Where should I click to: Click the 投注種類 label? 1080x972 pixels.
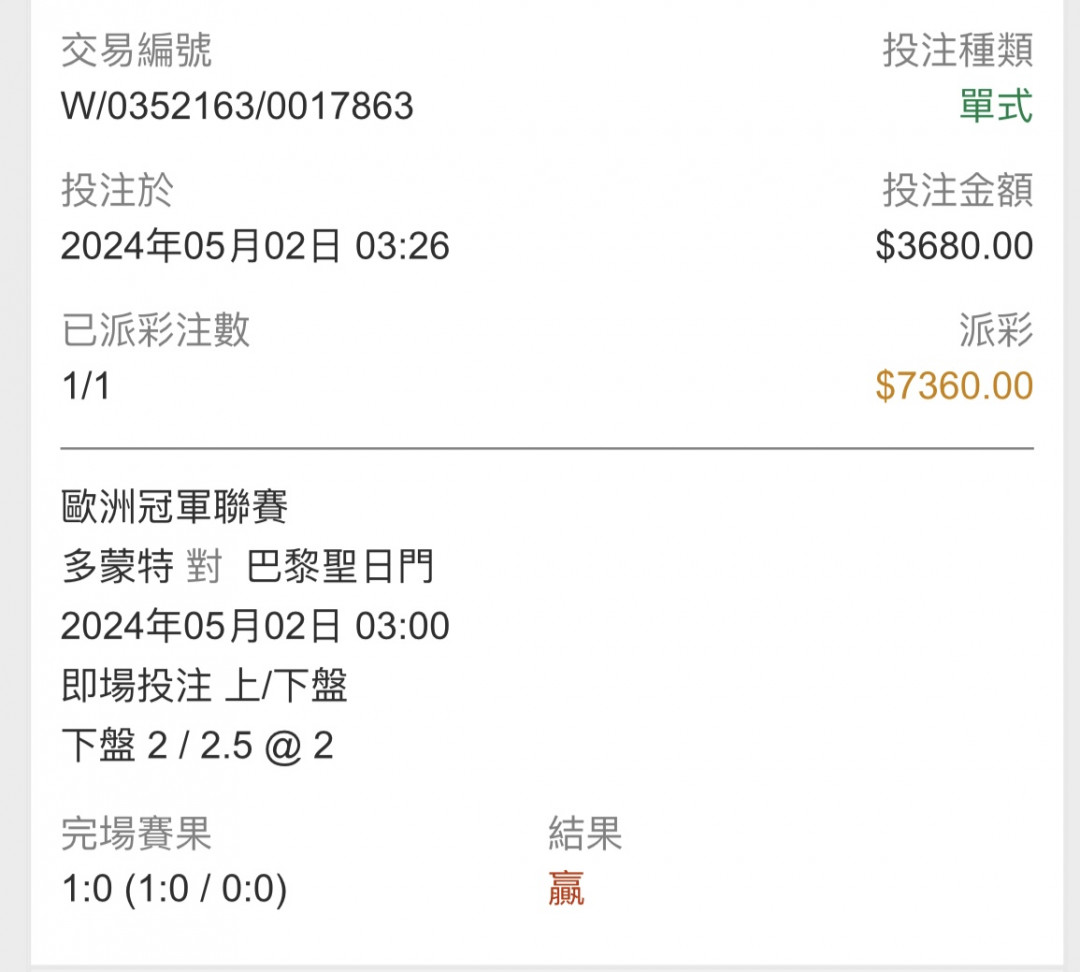click(x=957, y=50)
